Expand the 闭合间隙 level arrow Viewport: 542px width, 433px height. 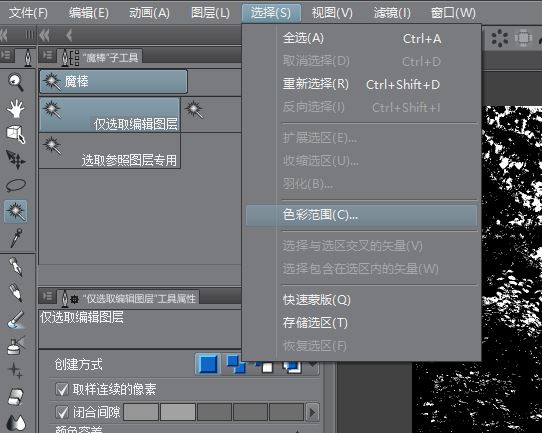tap(313, 412)
